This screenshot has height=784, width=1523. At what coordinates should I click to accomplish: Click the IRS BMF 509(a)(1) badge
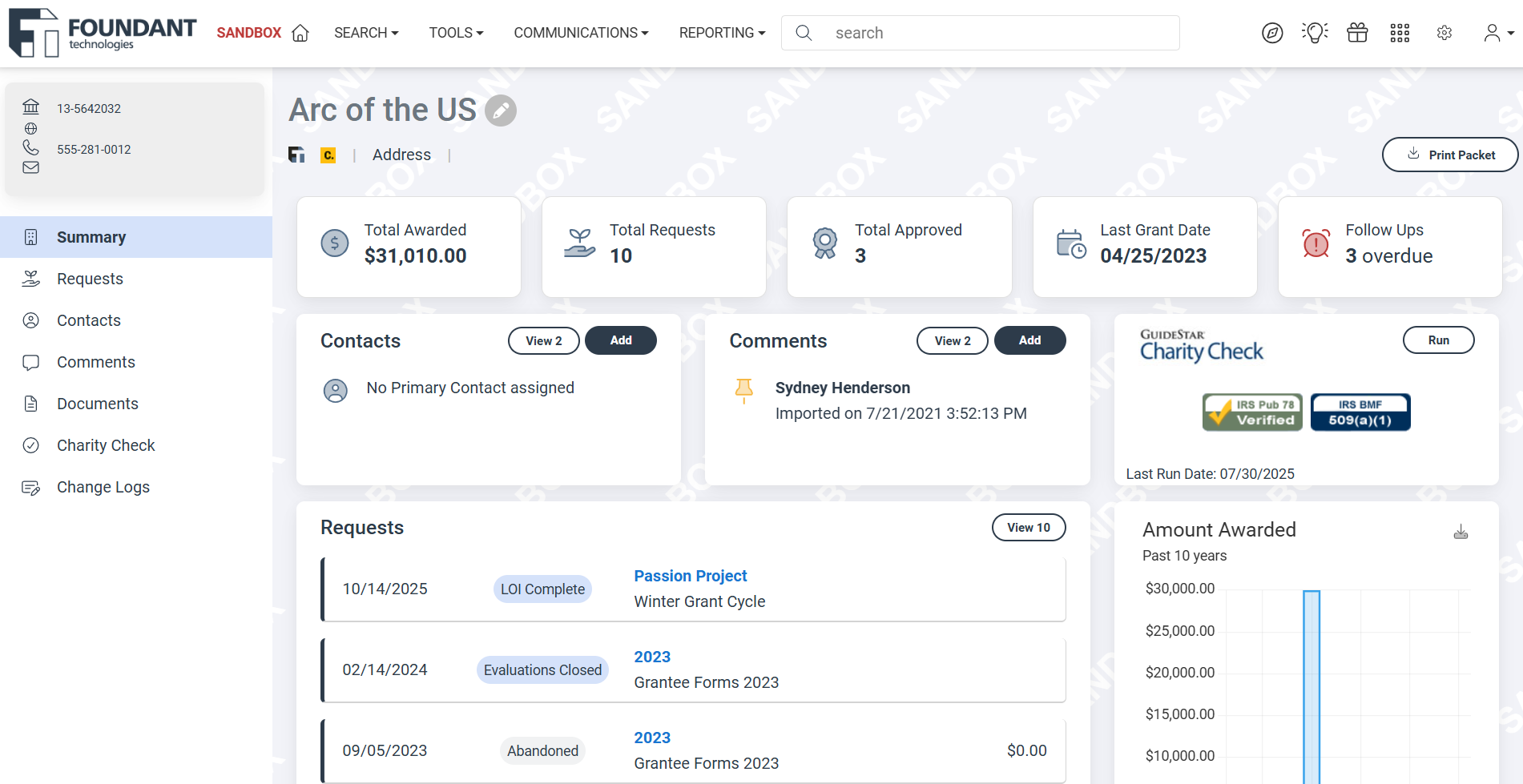tap(1360, 412)
